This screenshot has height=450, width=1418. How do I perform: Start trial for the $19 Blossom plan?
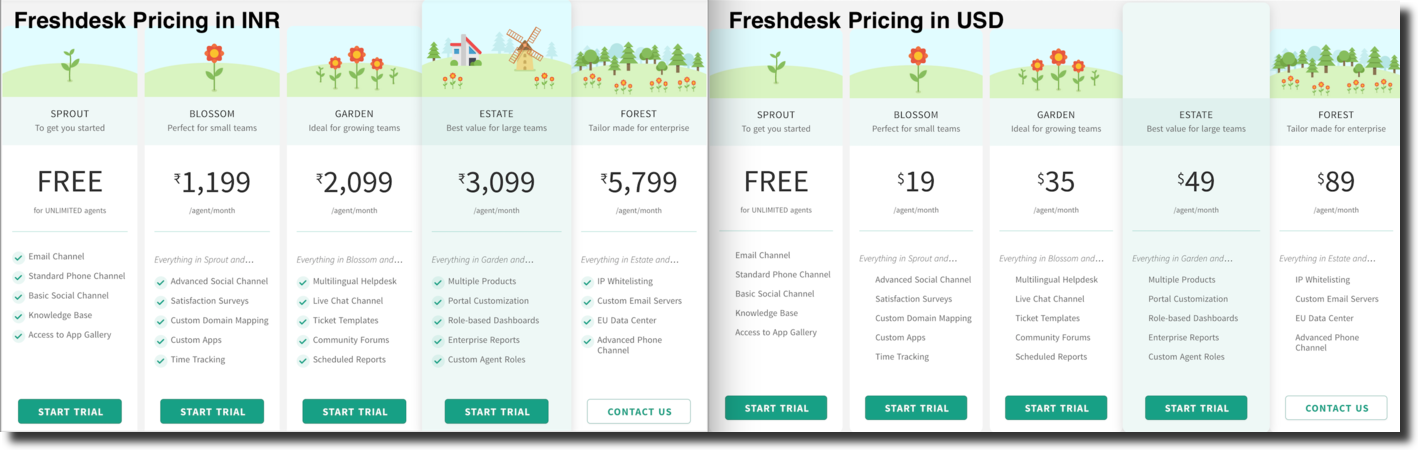916,408
